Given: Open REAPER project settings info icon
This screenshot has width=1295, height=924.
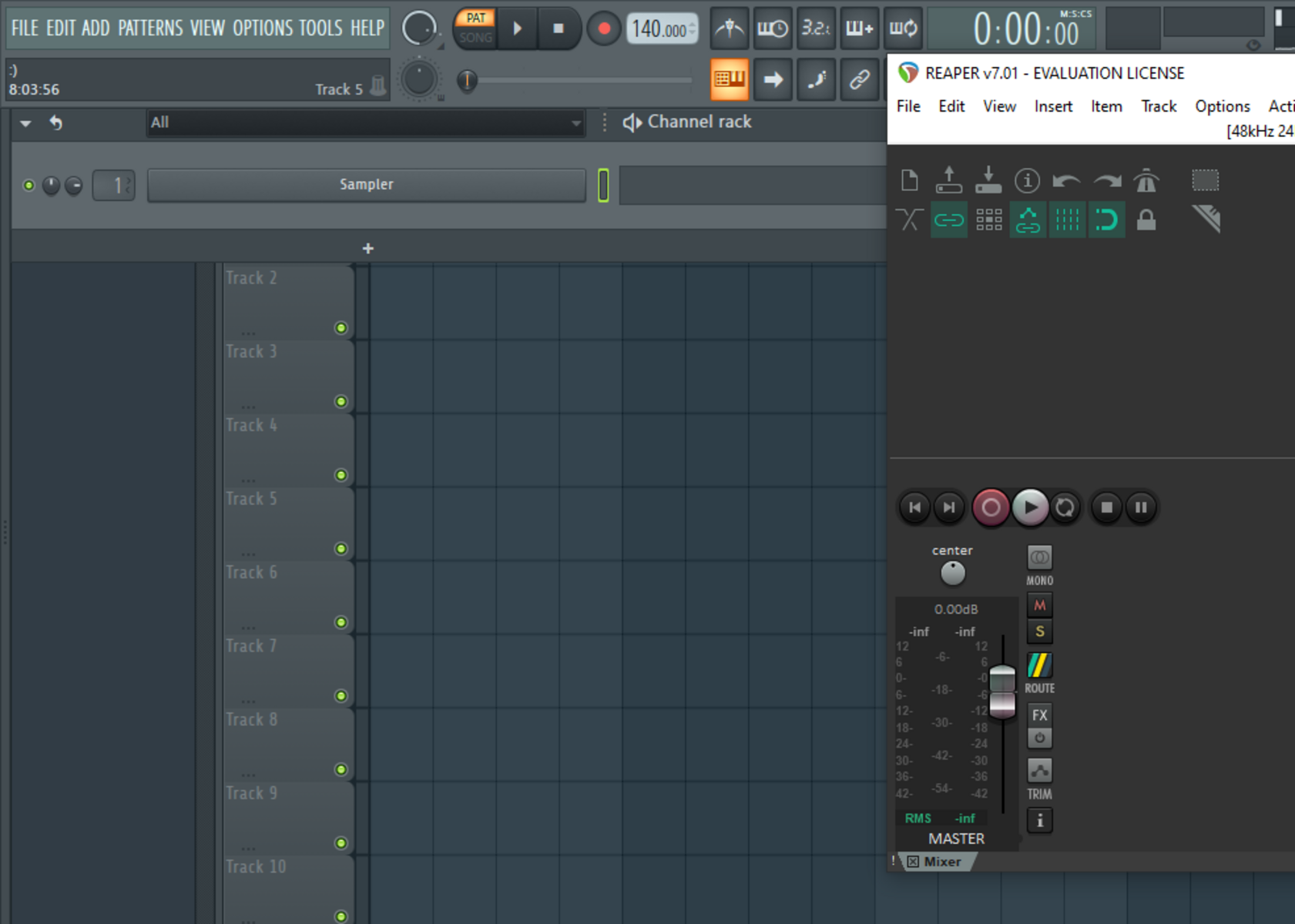Looking at the screenshot, I should click(x=1027, y=180).
